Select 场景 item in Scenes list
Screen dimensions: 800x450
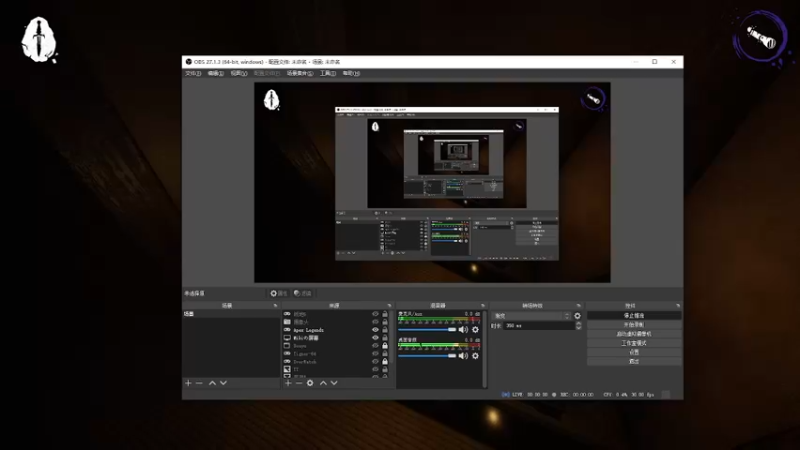point(231,314)
